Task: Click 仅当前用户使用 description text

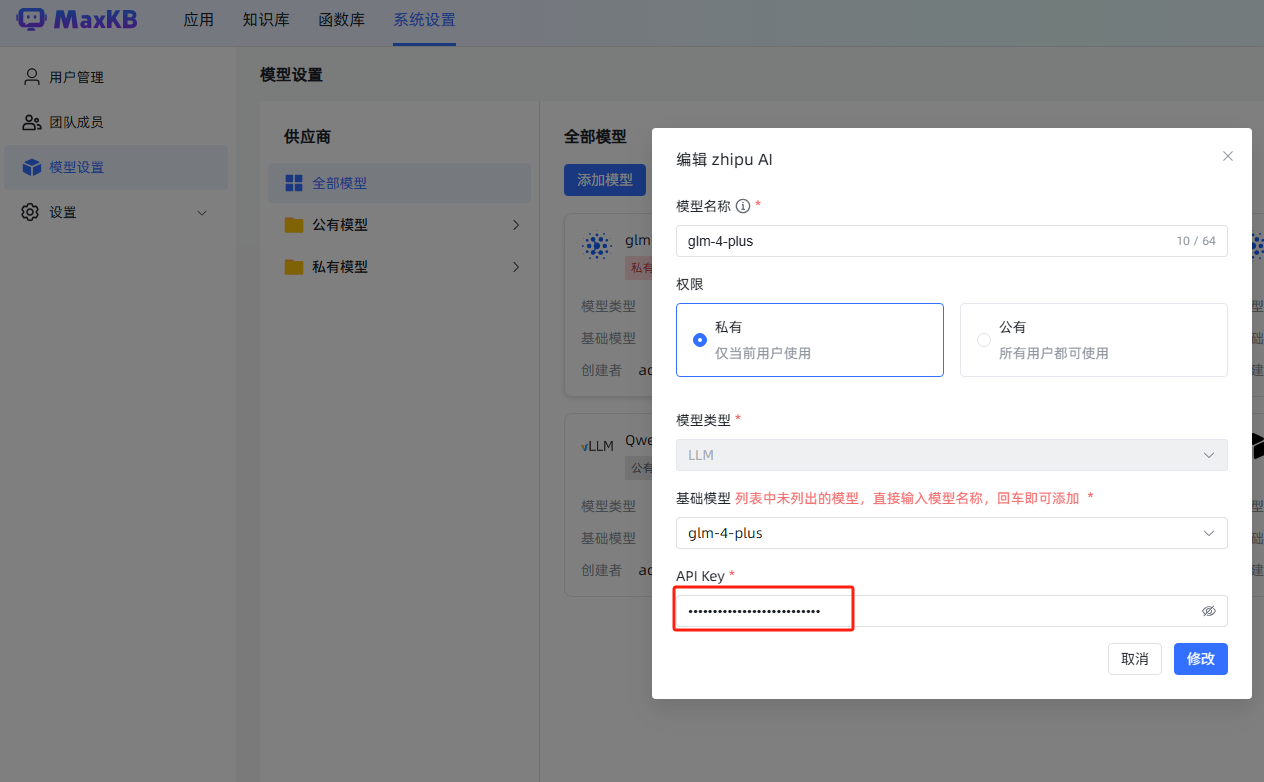Action: 763,353
